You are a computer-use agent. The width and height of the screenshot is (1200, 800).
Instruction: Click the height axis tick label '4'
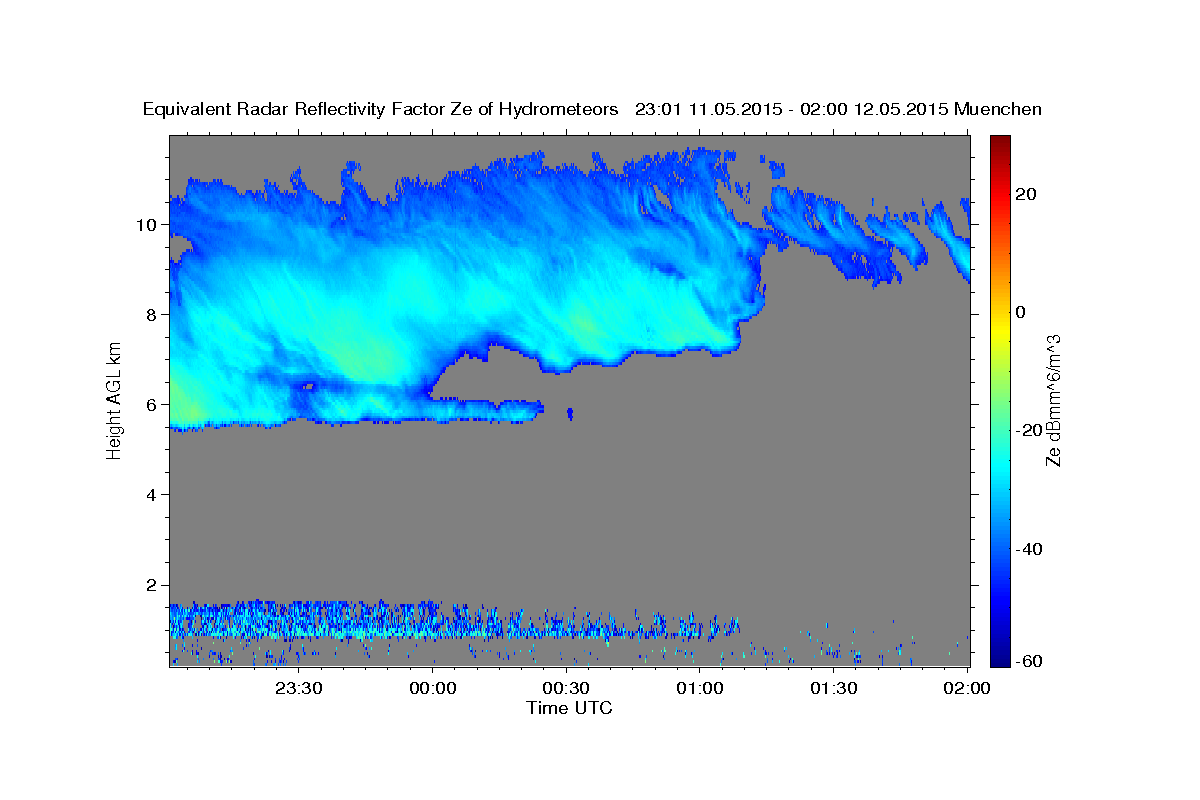click(x=151, y=495)
